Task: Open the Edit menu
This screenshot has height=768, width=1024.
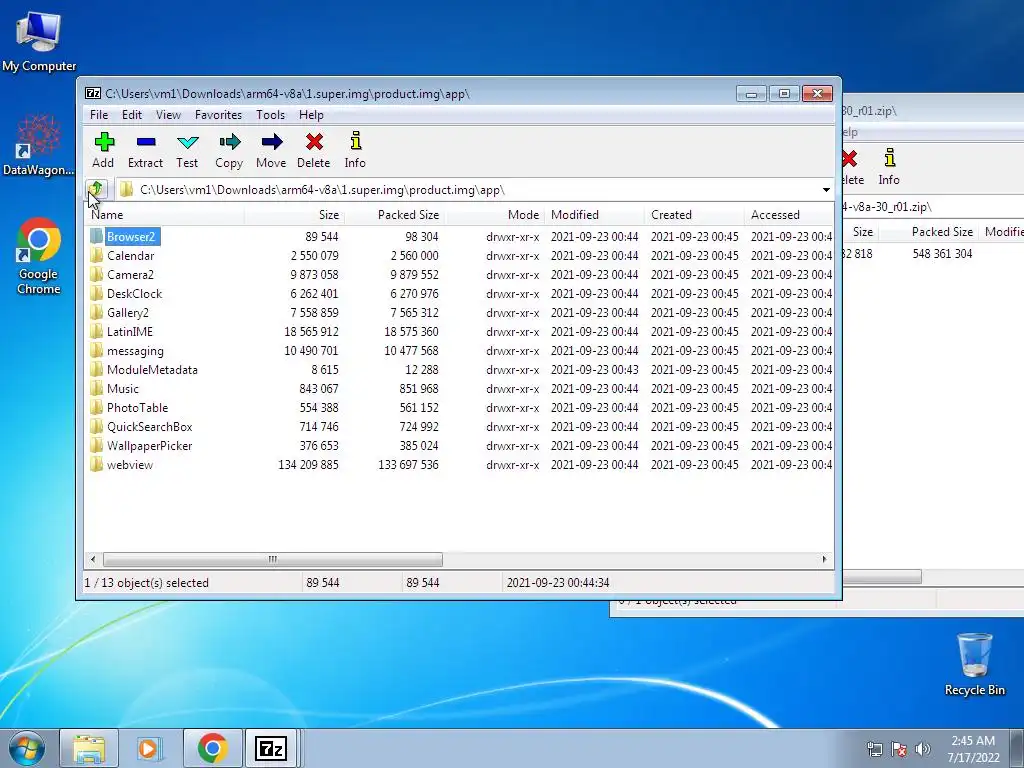Action: coord(132,115)
